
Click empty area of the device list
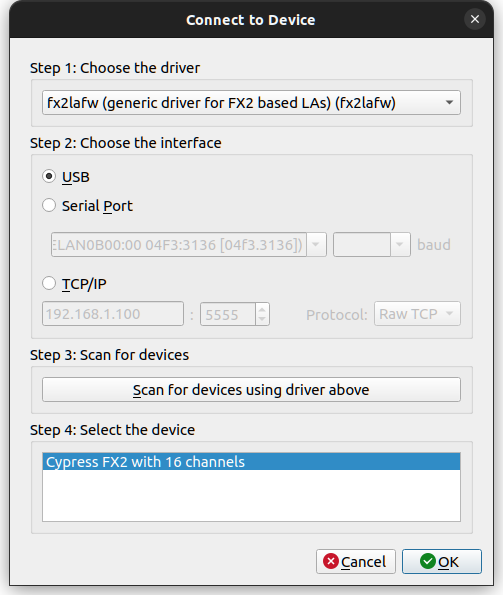(x=251, y=495)
